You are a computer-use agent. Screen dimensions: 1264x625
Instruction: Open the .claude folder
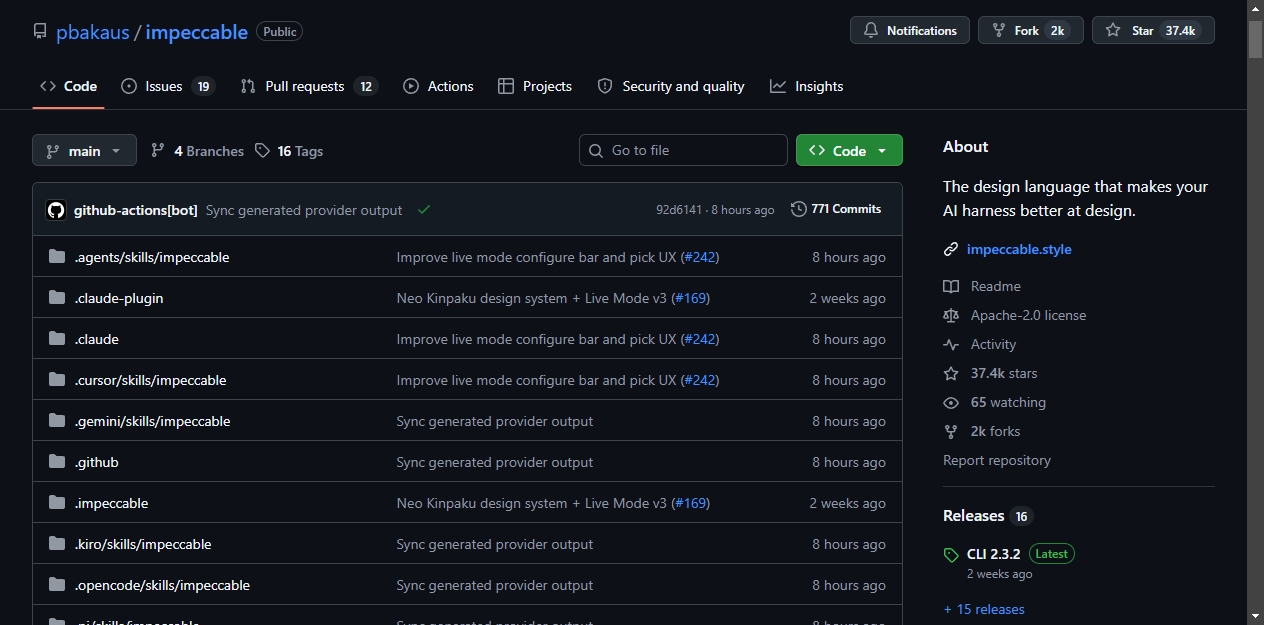pos(97,339)
